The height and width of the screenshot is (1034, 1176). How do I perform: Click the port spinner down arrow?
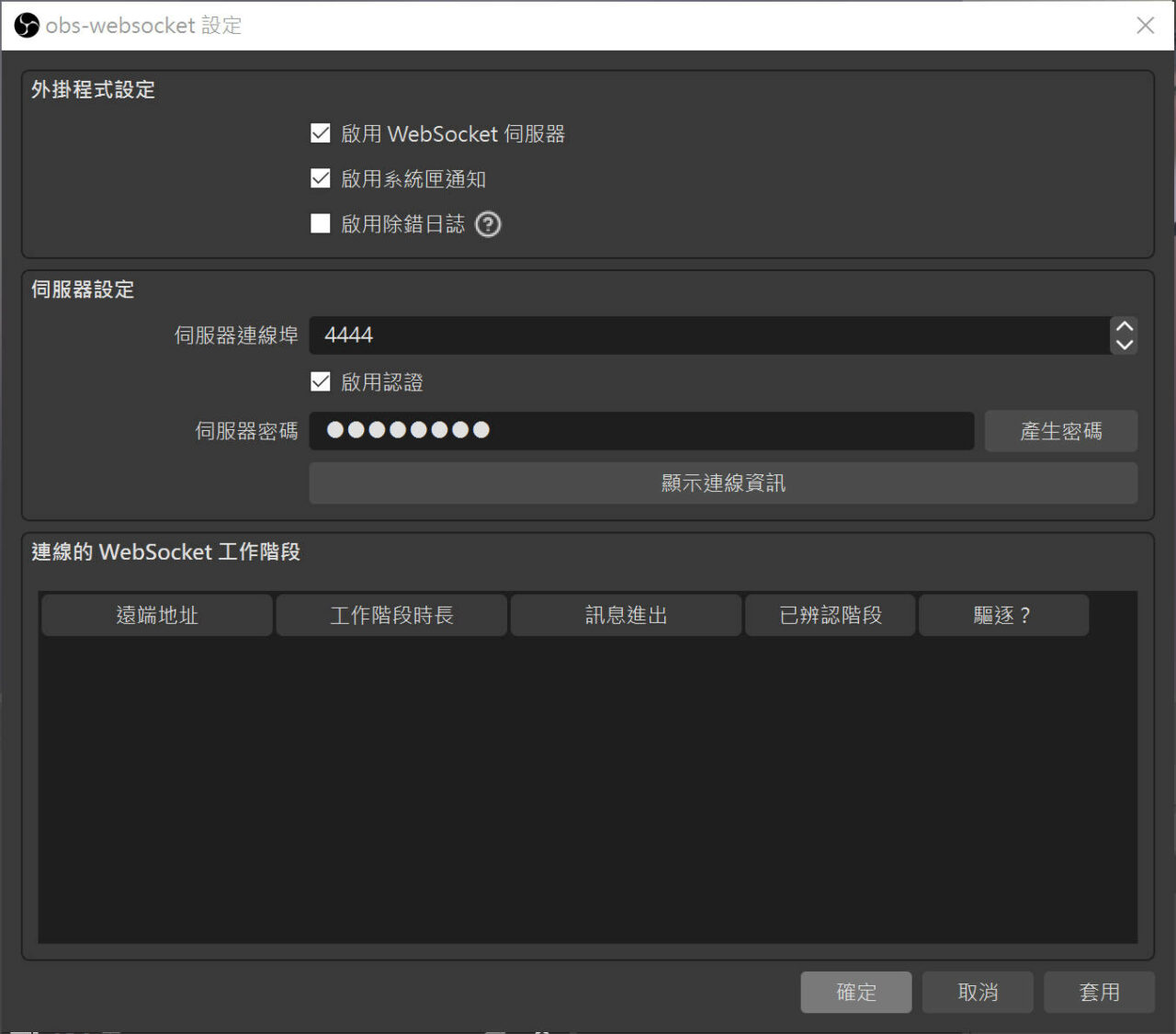click(1123, 347)
